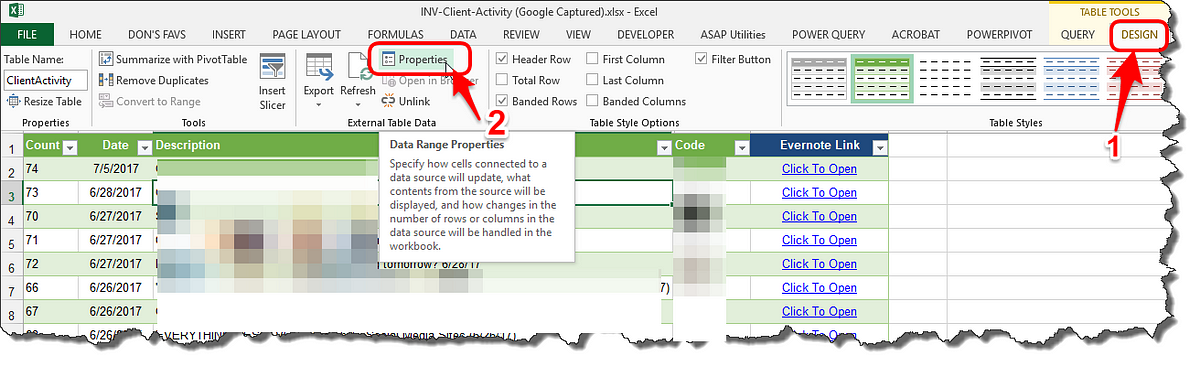Open the DEVELOPER tab
This screenshot has height=367, width=1200.
645,34
